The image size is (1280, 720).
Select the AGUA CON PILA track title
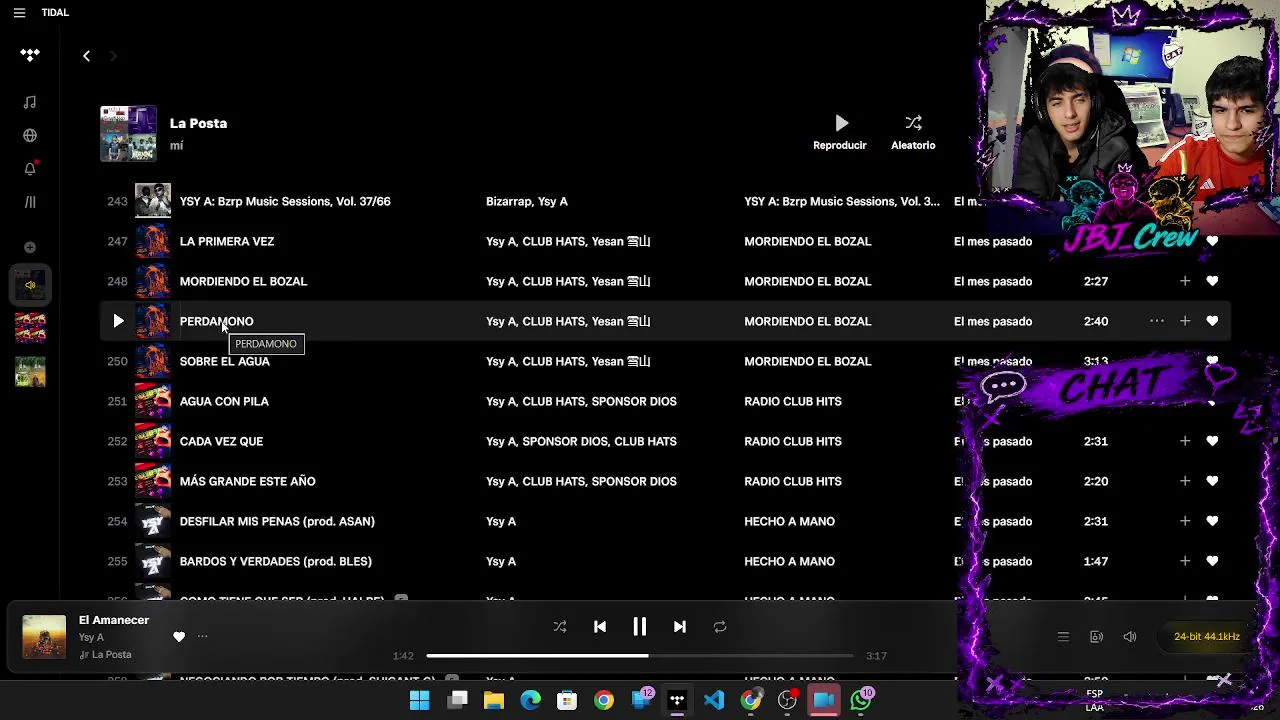coord(224,401)
